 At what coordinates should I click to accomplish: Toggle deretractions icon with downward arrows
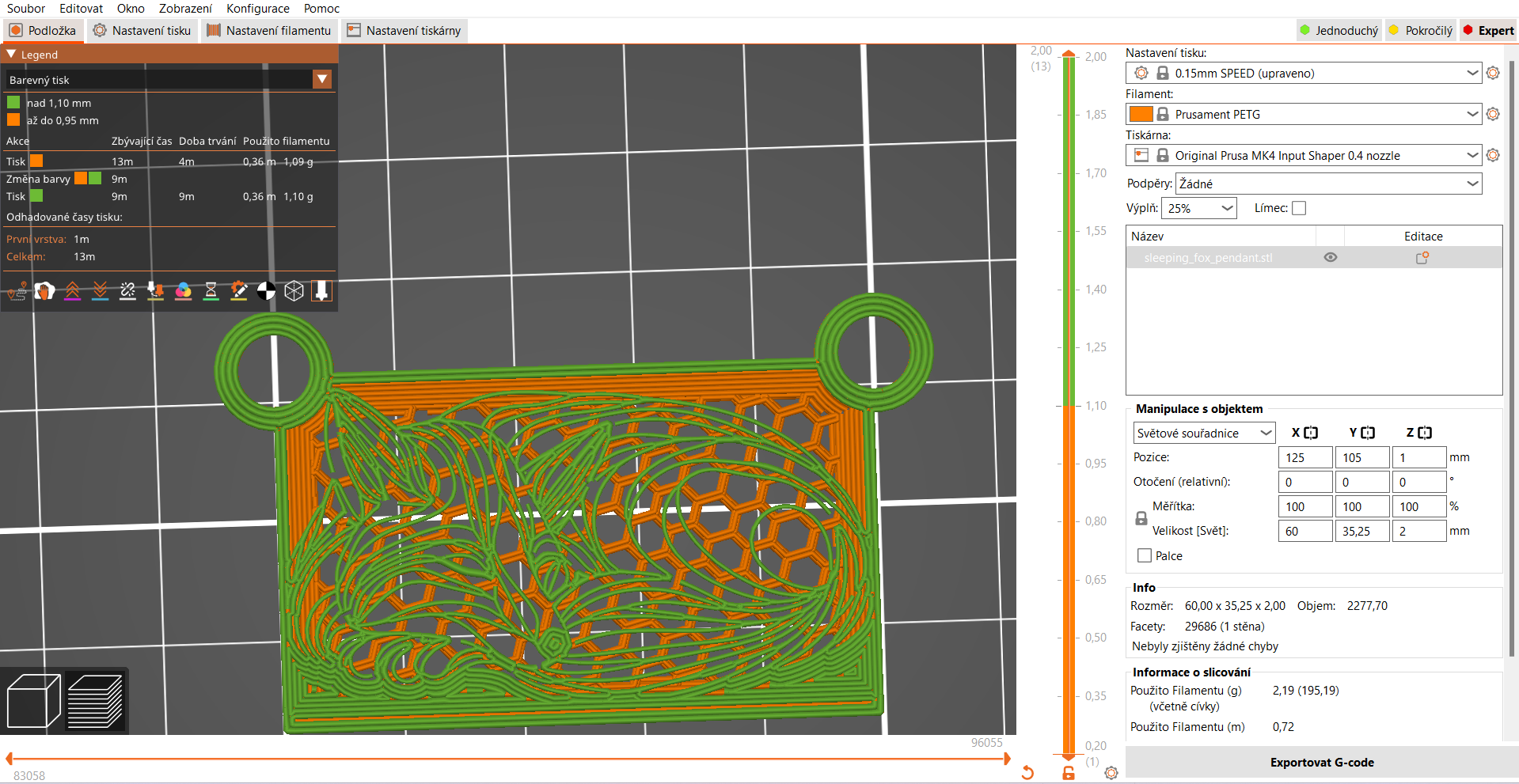tap(101, 291)
